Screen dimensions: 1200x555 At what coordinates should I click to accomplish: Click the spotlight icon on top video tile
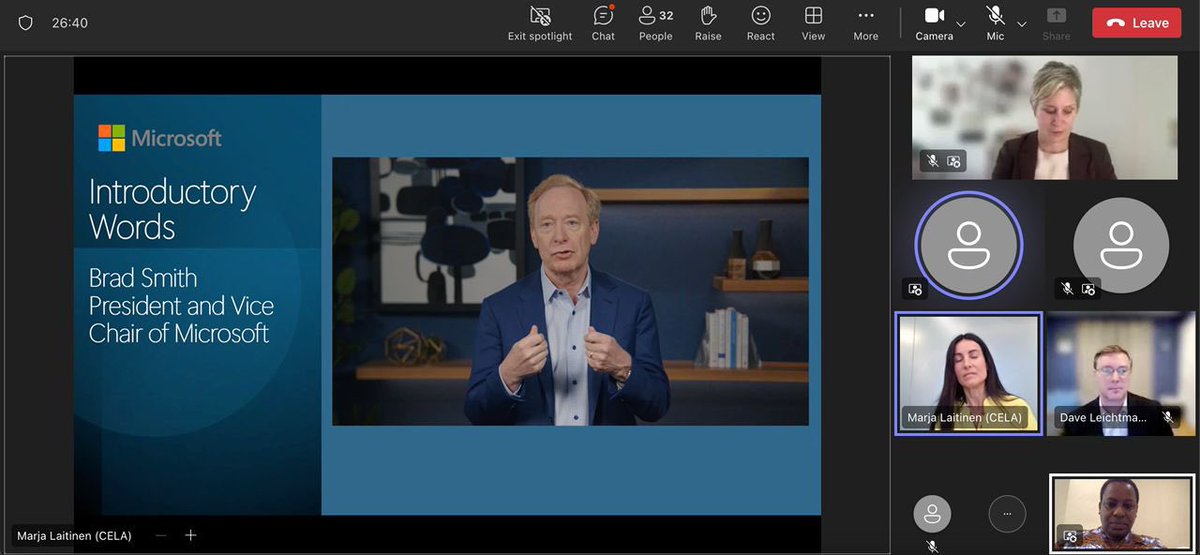pyautogui.click(x=954, y=161)
